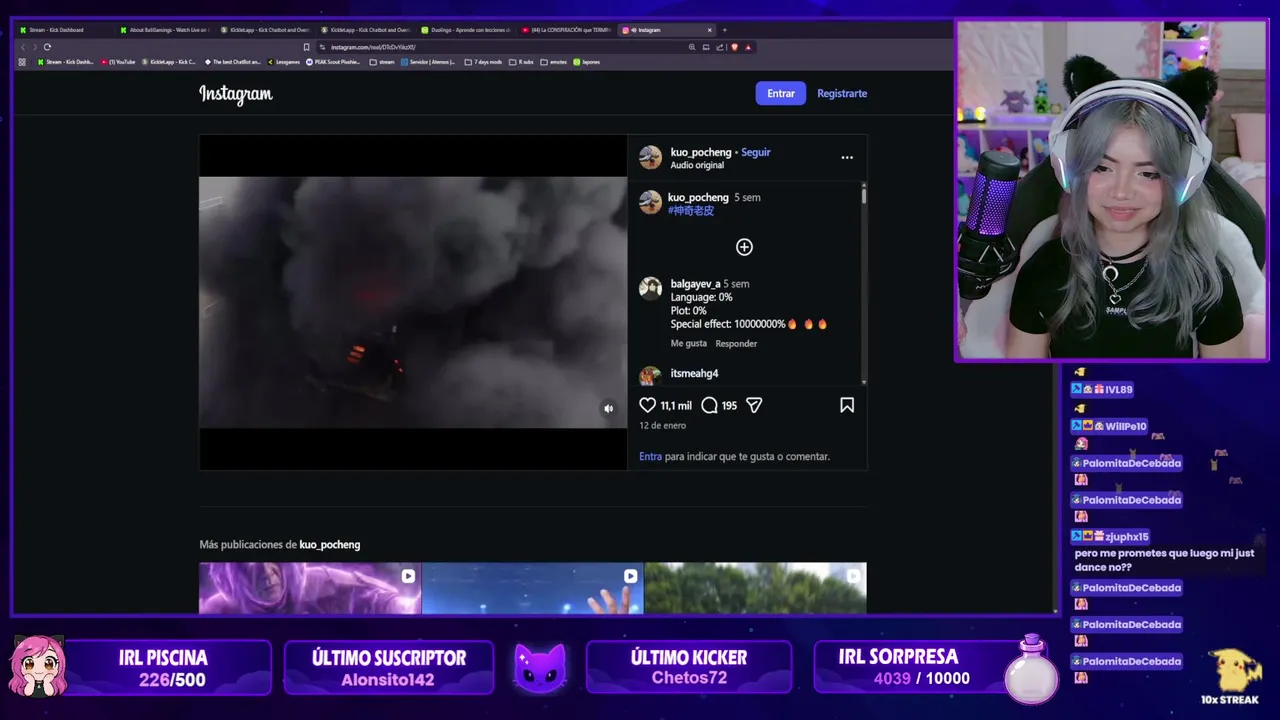Click the Último Suscriptor Alonsito142 panel
Screen dimensions: 1280x720
(388, 668)
